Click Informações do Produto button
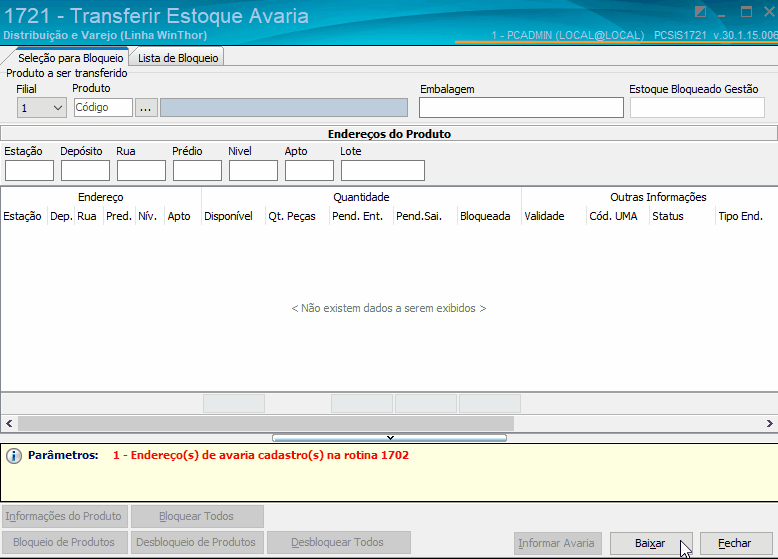Screen dimensions: 778x559 click(64, 516)
